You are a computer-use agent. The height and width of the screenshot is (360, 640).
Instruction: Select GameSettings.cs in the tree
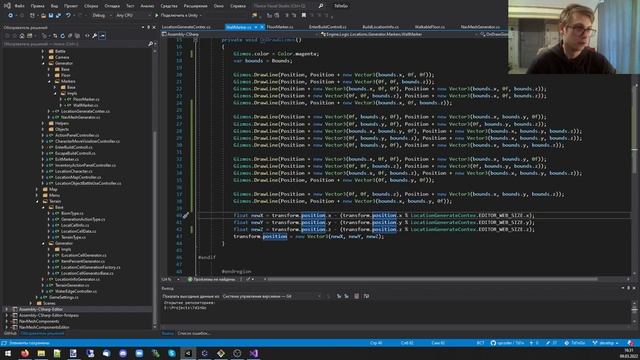[64, 297]
